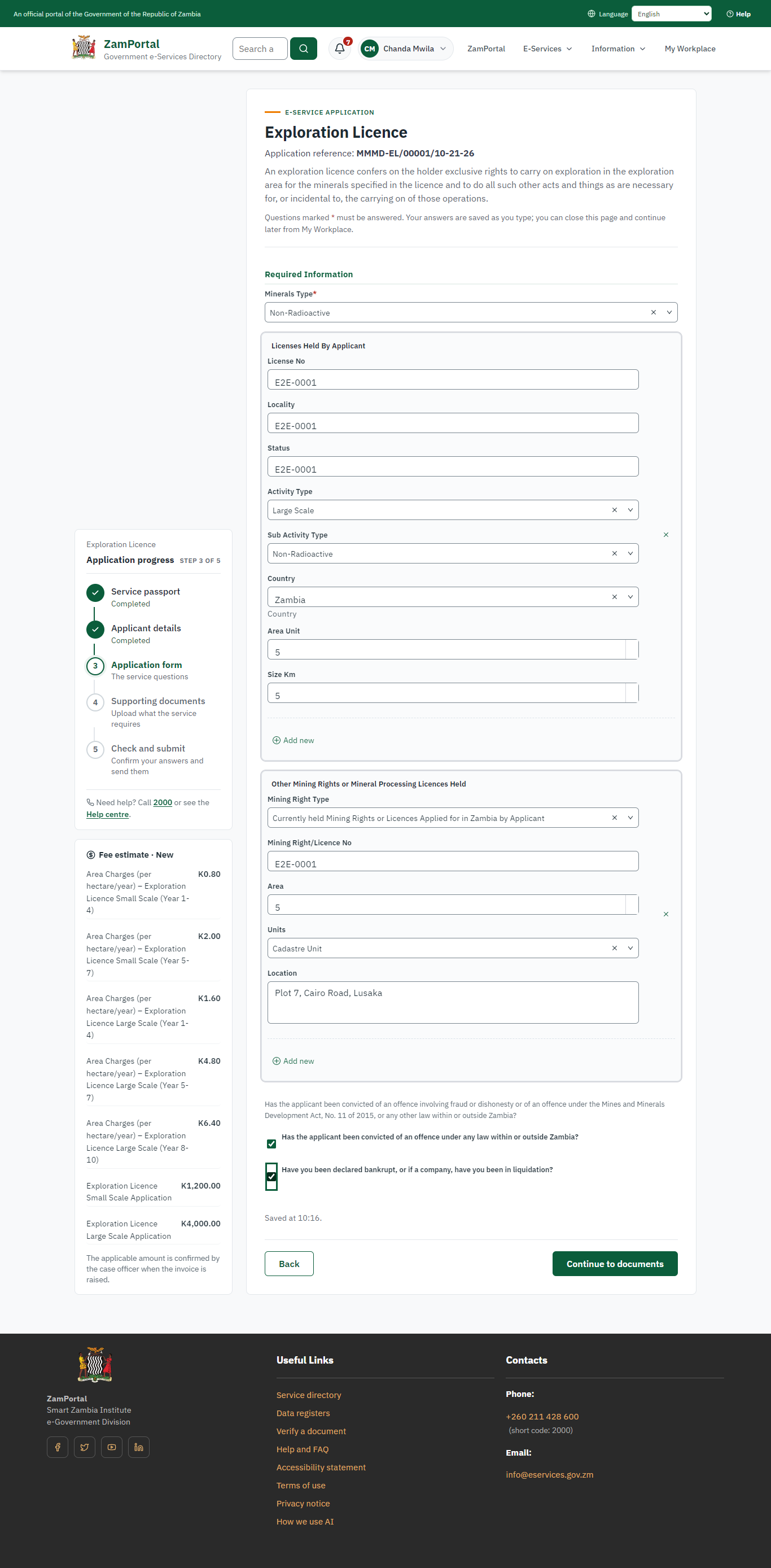Click the Back button

[x=289, y=1264]
